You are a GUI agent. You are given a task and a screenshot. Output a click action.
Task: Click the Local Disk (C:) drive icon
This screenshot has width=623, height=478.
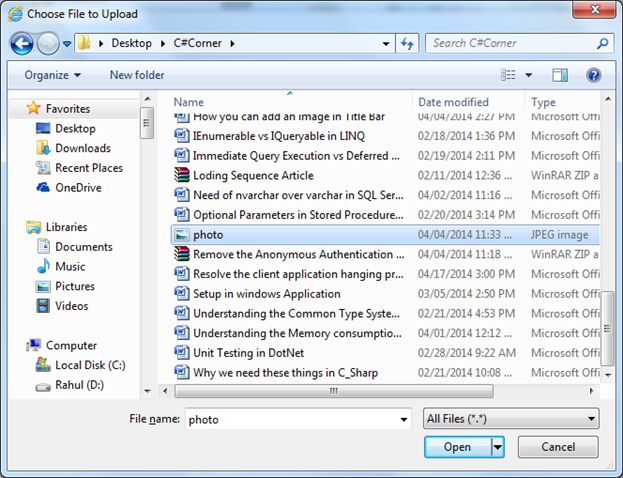(43, 365)
